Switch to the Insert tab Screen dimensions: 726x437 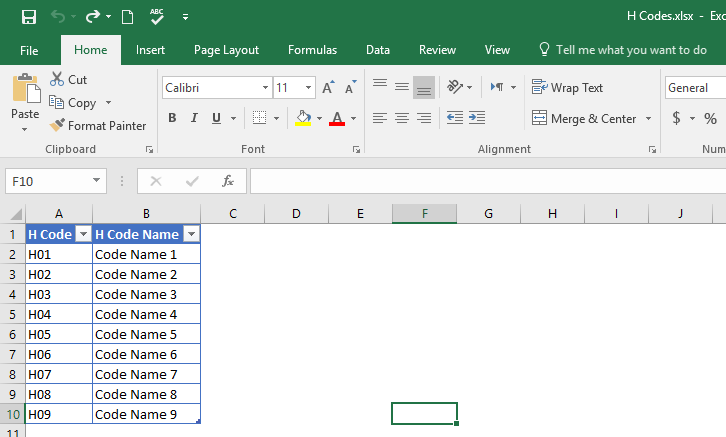[x=150, y=50]
